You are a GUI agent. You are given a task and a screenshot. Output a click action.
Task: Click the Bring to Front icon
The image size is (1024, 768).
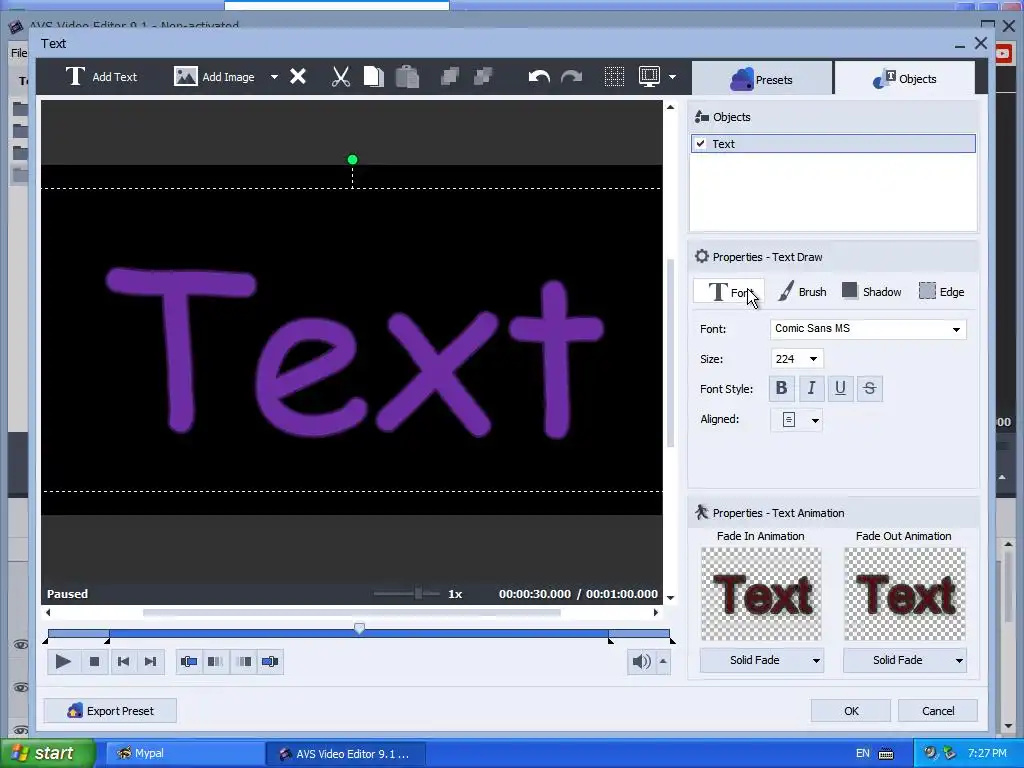(x=450, y=77)
